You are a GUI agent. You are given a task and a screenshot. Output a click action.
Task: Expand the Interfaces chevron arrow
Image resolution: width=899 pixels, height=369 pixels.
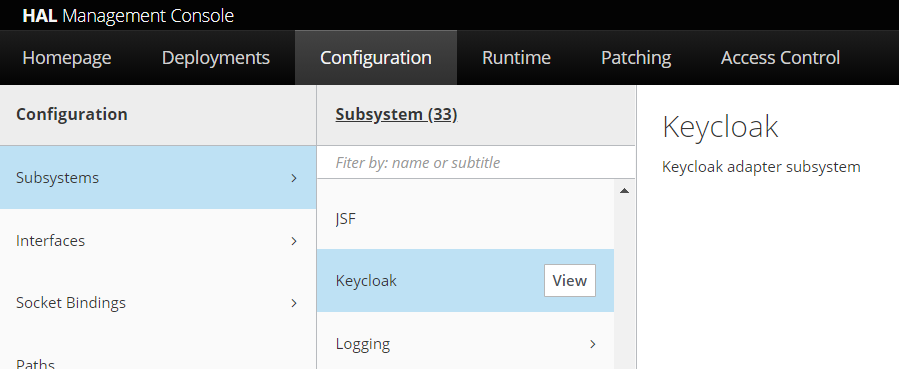coord(294,241)
